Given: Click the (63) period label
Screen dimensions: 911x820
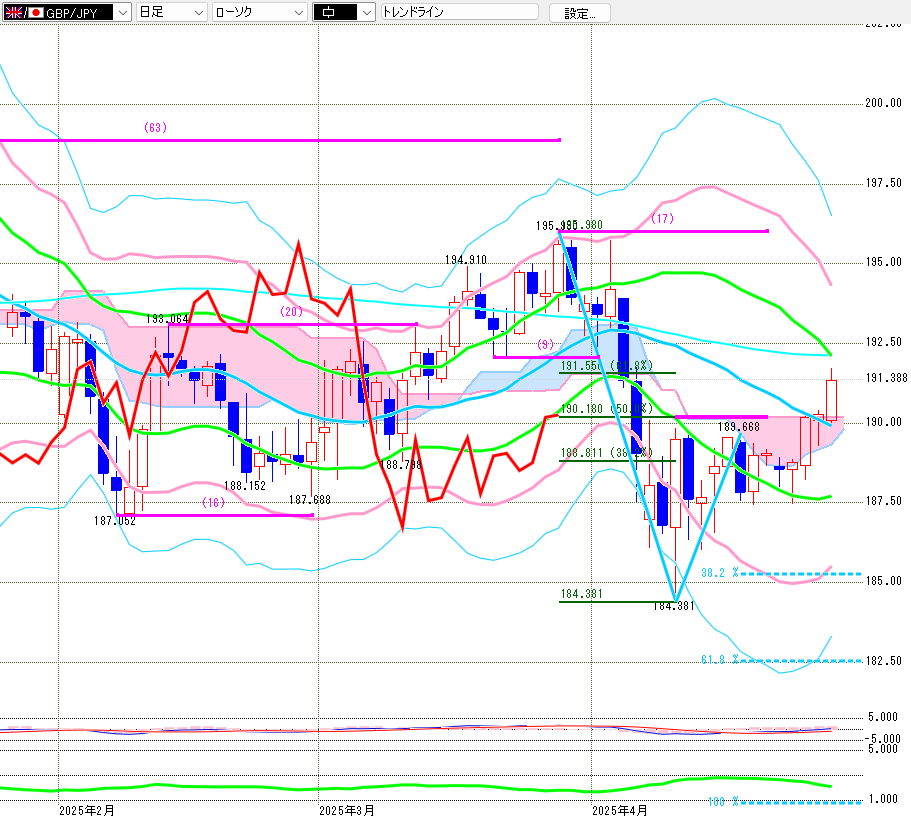Looking at the screenshot, I should coord(155,127).
